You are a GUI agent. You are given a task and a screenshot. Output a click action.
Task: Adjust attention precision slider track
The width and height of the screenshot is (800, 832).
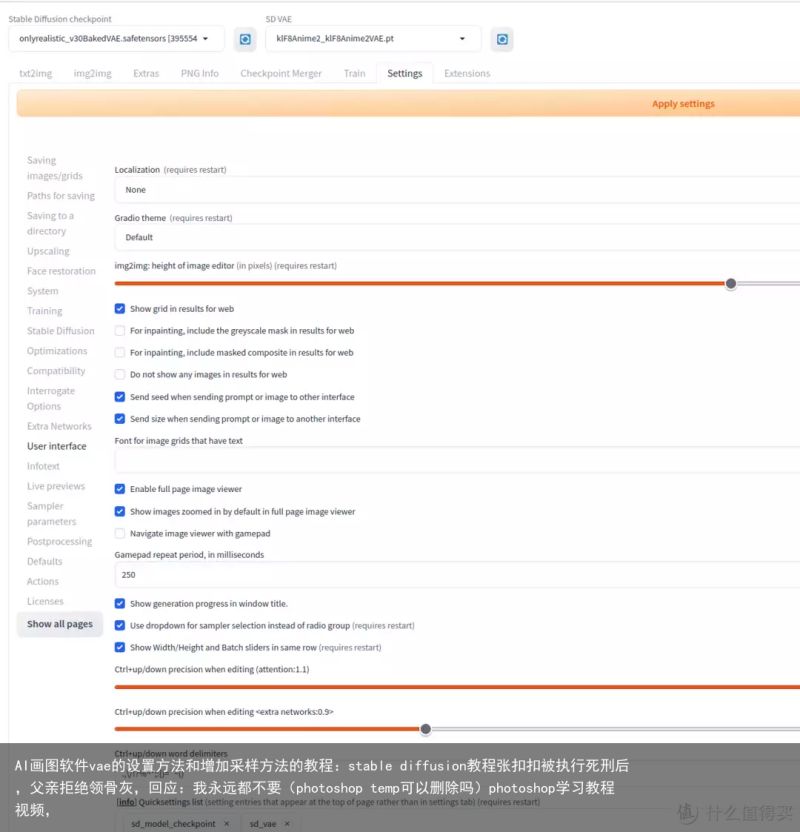tap(457, 687)
